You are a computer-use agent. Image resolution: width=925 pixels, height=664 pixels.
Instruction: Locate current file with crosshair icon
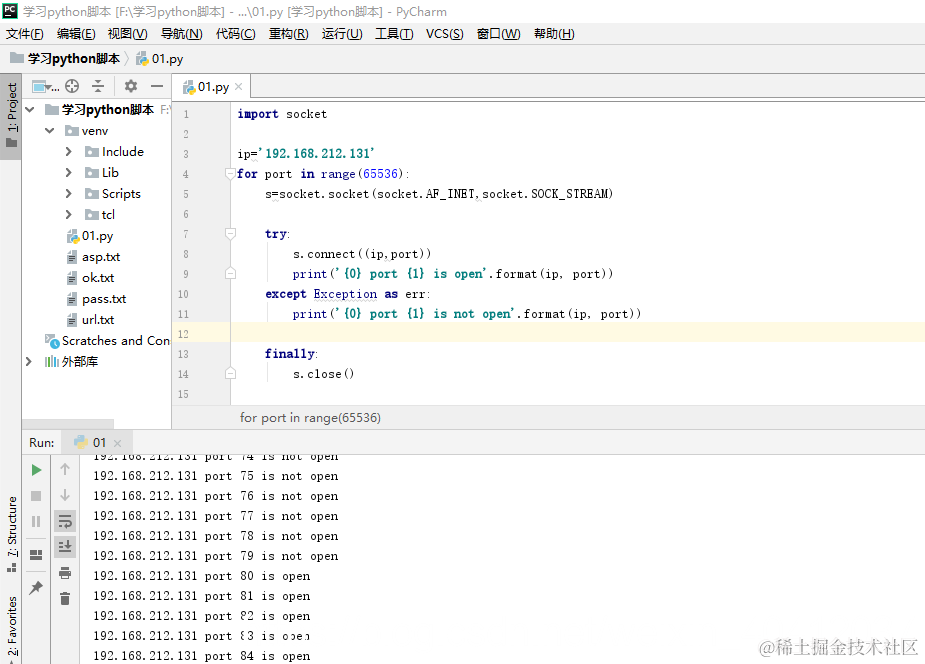click(x=72, y=87)
